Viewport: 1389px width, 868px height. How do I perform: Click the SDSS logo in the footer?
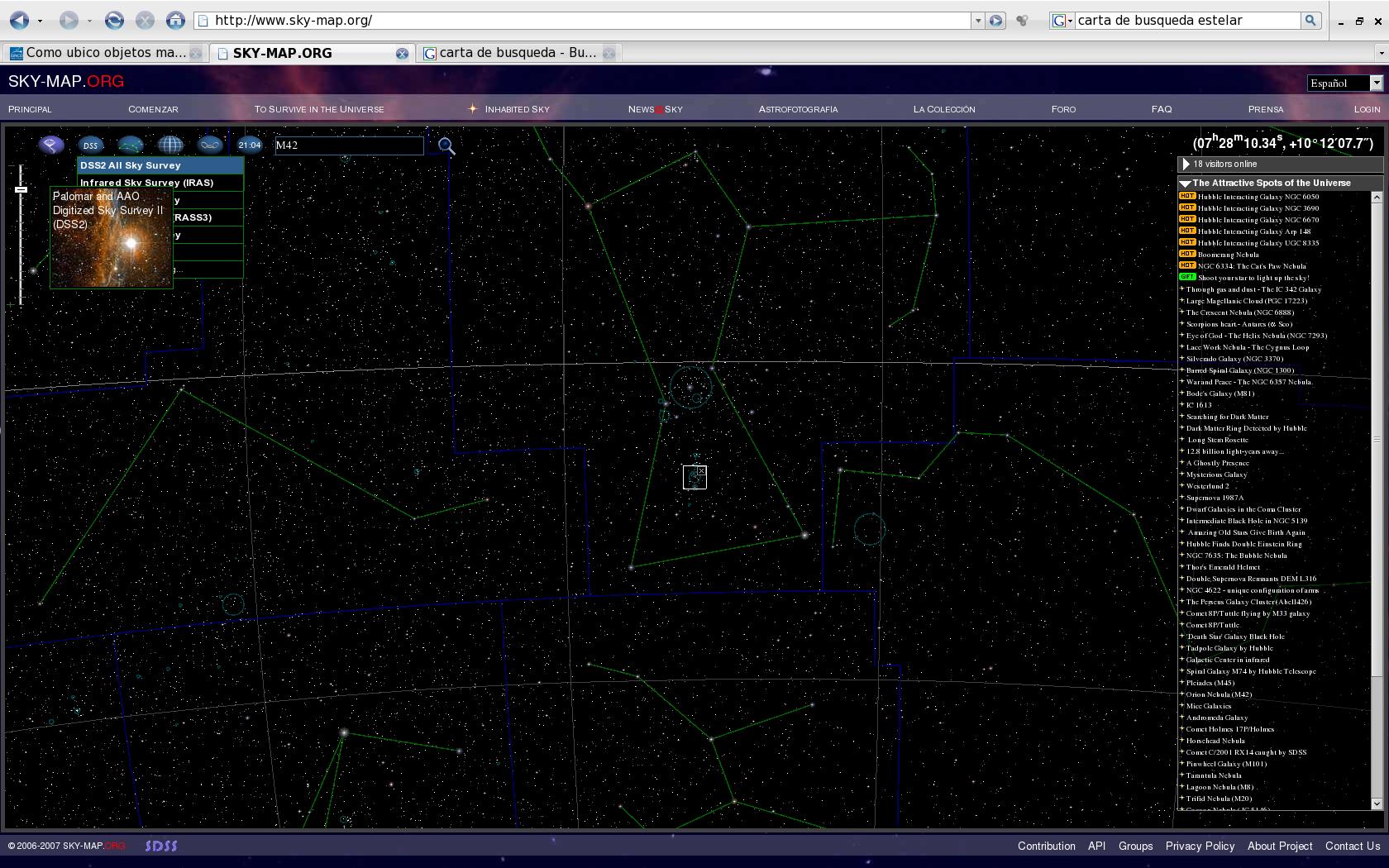coord(161,846)
